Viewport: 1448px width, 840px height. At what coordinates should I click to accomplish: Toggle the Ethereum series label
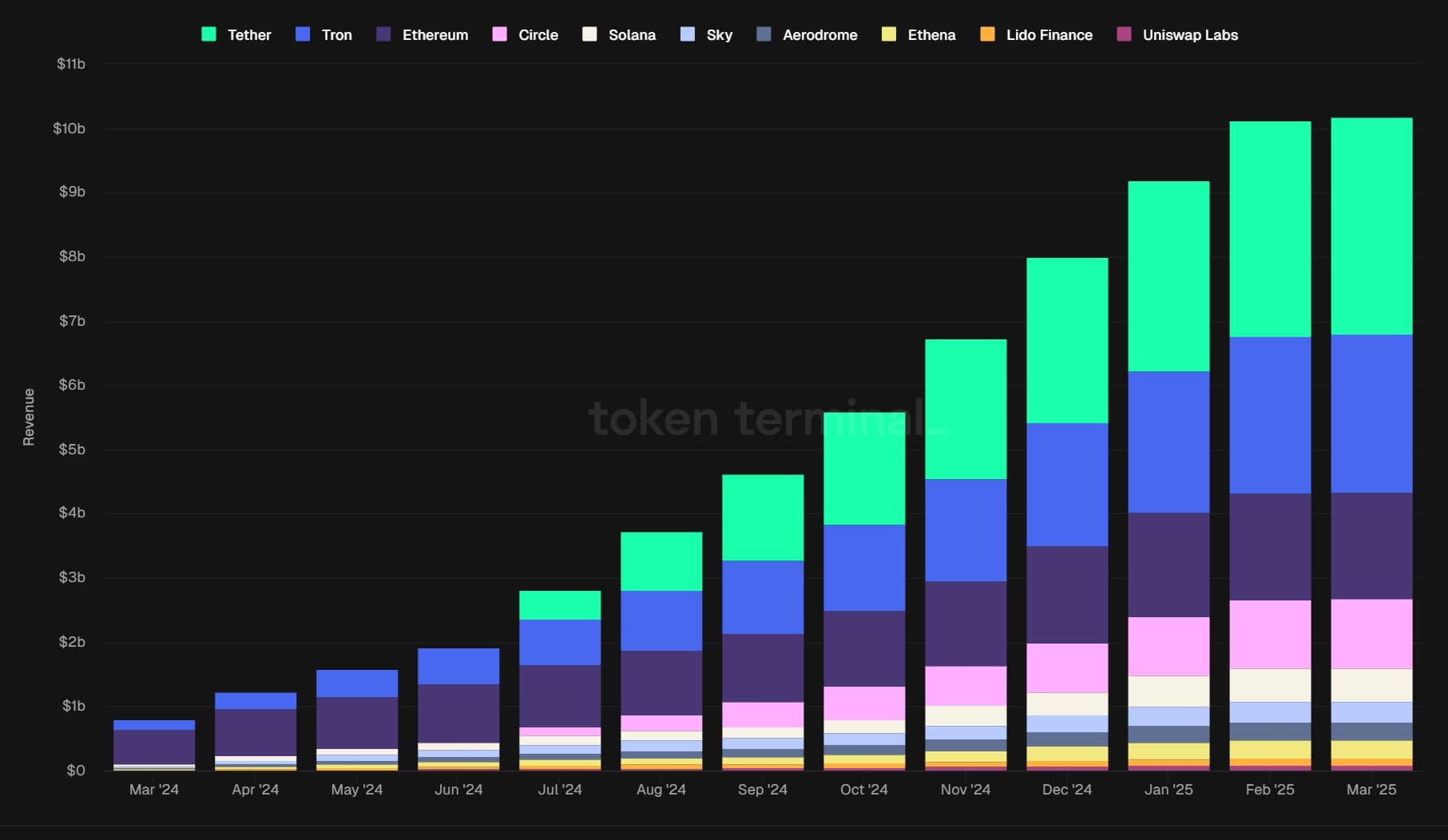[x=435, y=35]
